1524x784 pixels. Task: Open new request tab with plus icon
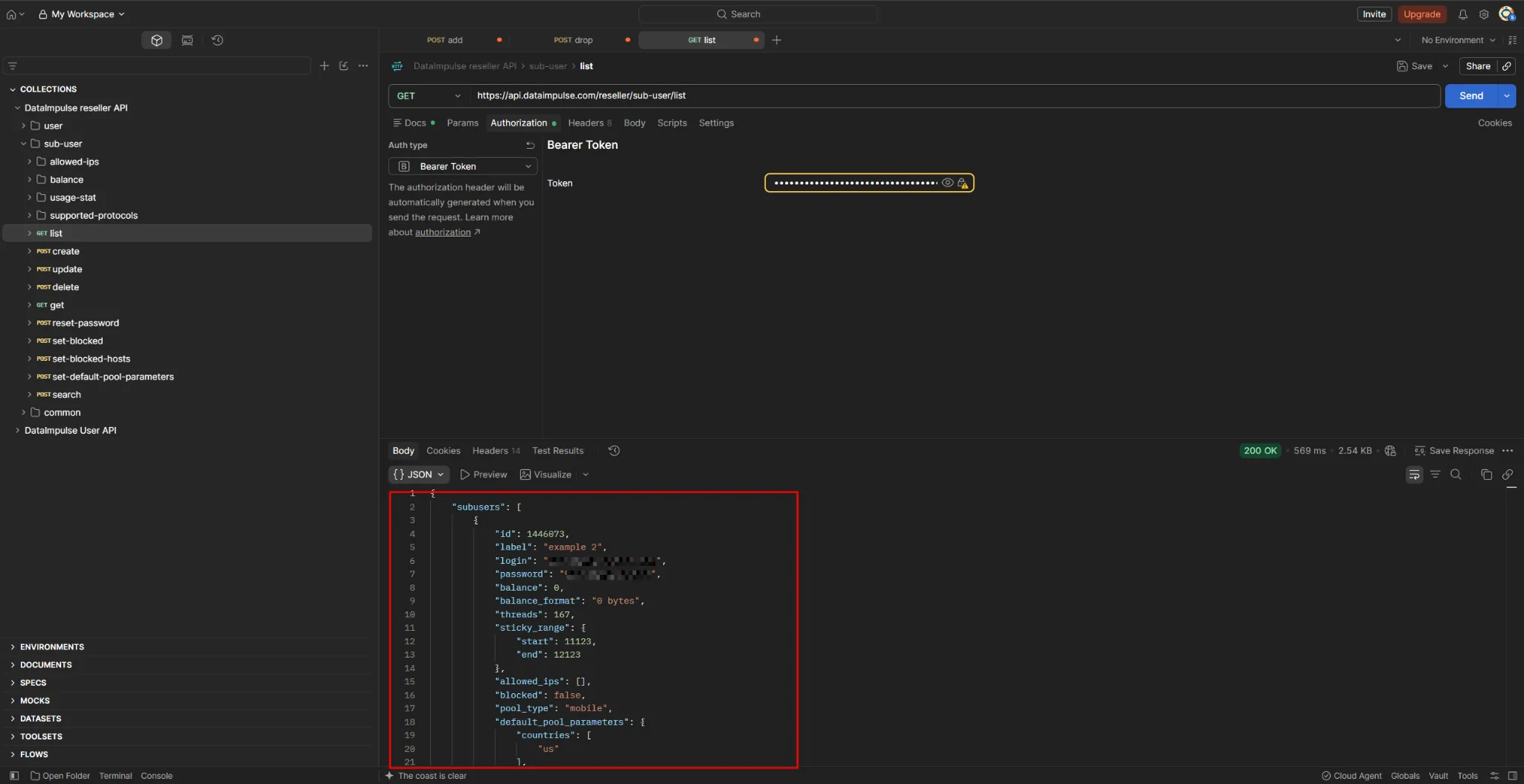pos(776,40)
